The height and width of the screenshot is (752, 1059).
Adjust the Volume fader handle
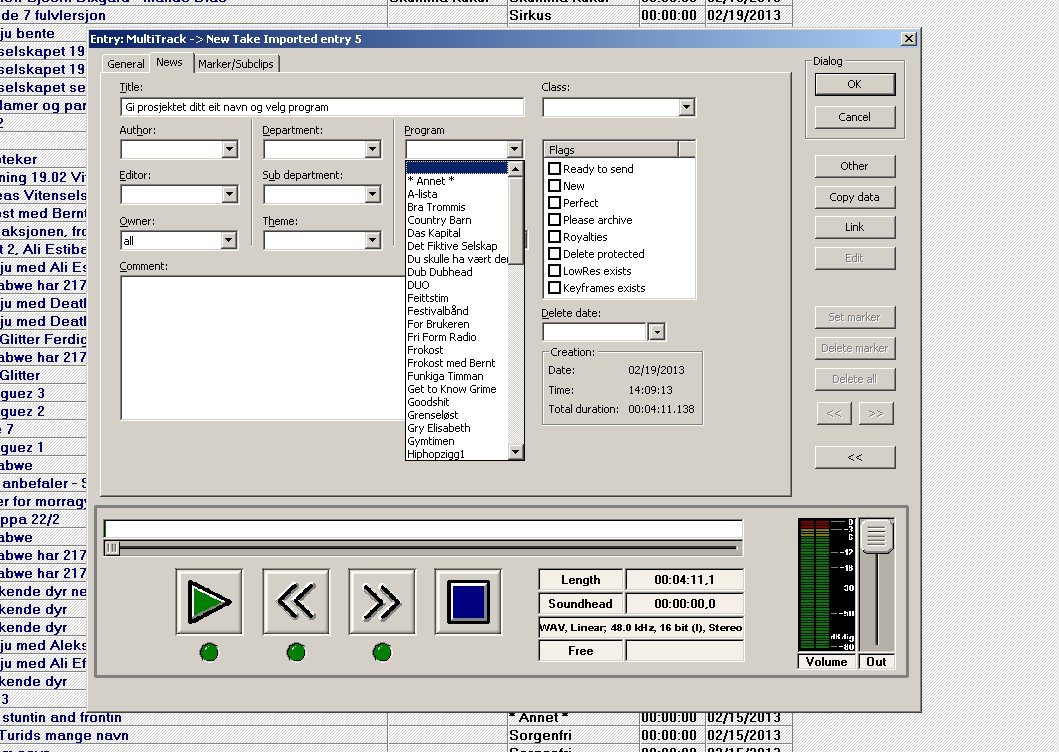coord(877,536)
